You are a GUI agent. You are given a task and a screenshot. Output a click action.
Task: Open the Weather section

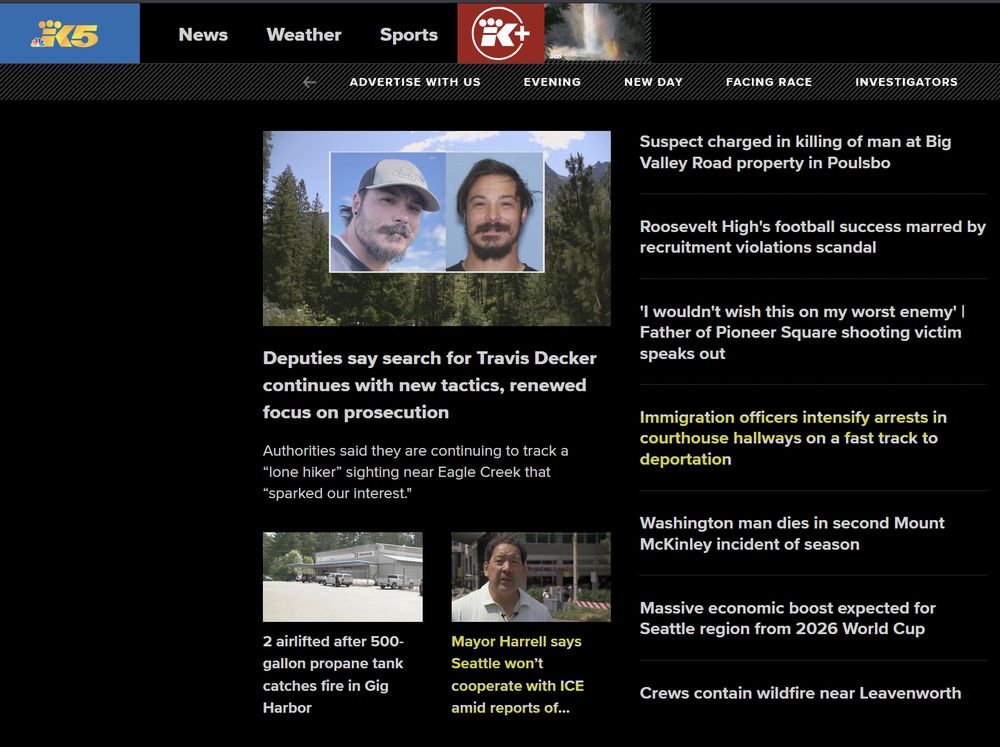303,34
